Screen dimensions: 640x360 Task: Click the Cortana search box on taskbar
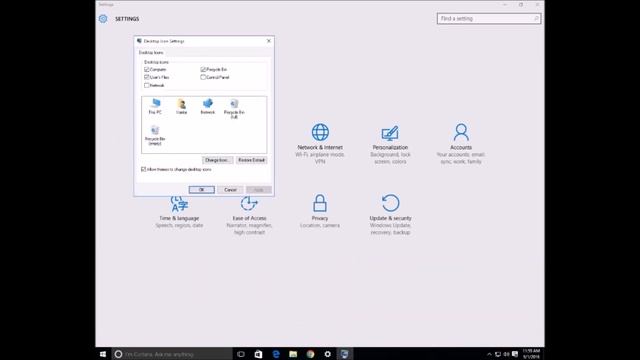[x=172, y=354]
